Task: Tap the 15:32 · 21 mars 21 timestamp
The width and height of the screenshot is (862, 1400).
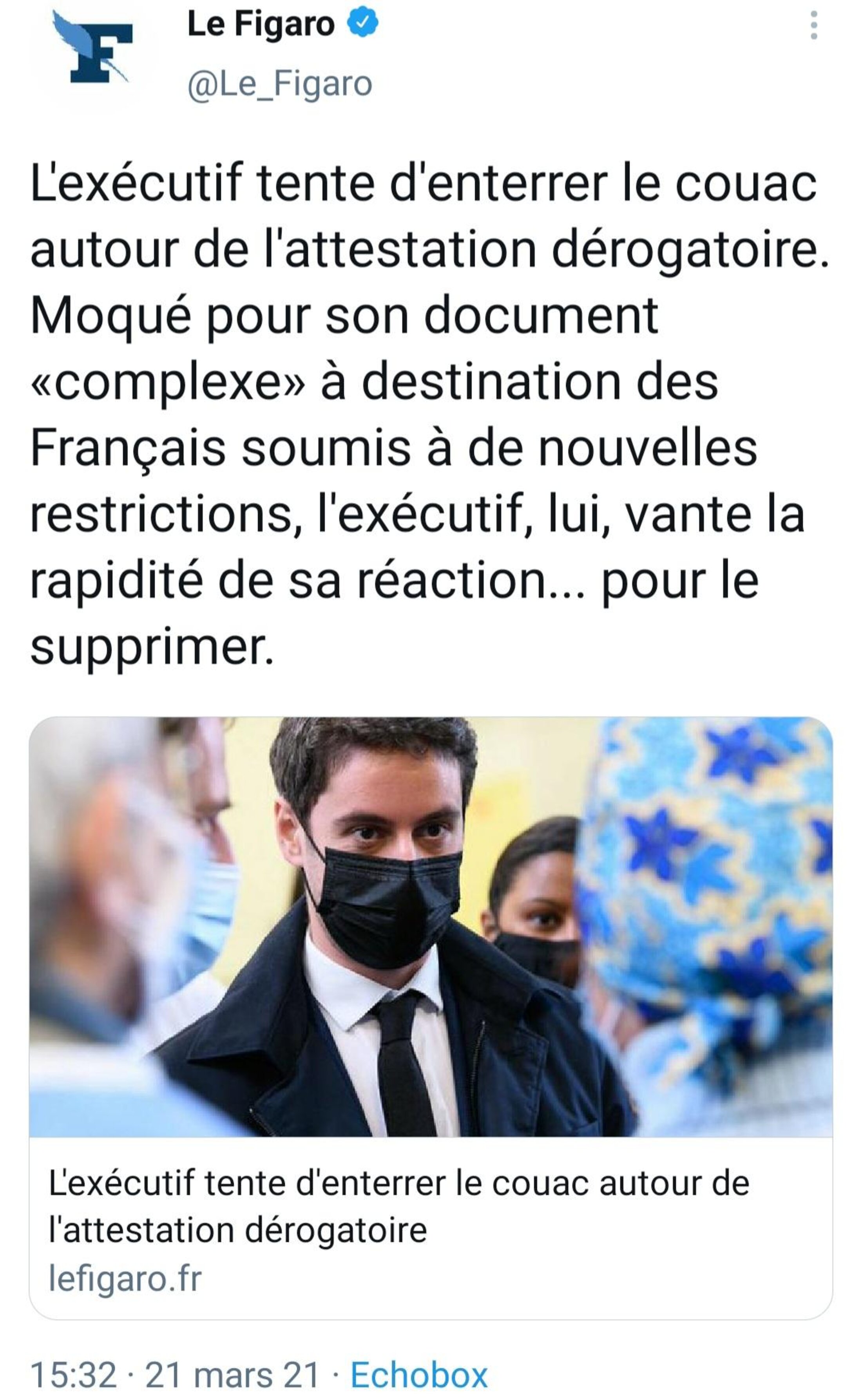Action: click(174, 1375)
